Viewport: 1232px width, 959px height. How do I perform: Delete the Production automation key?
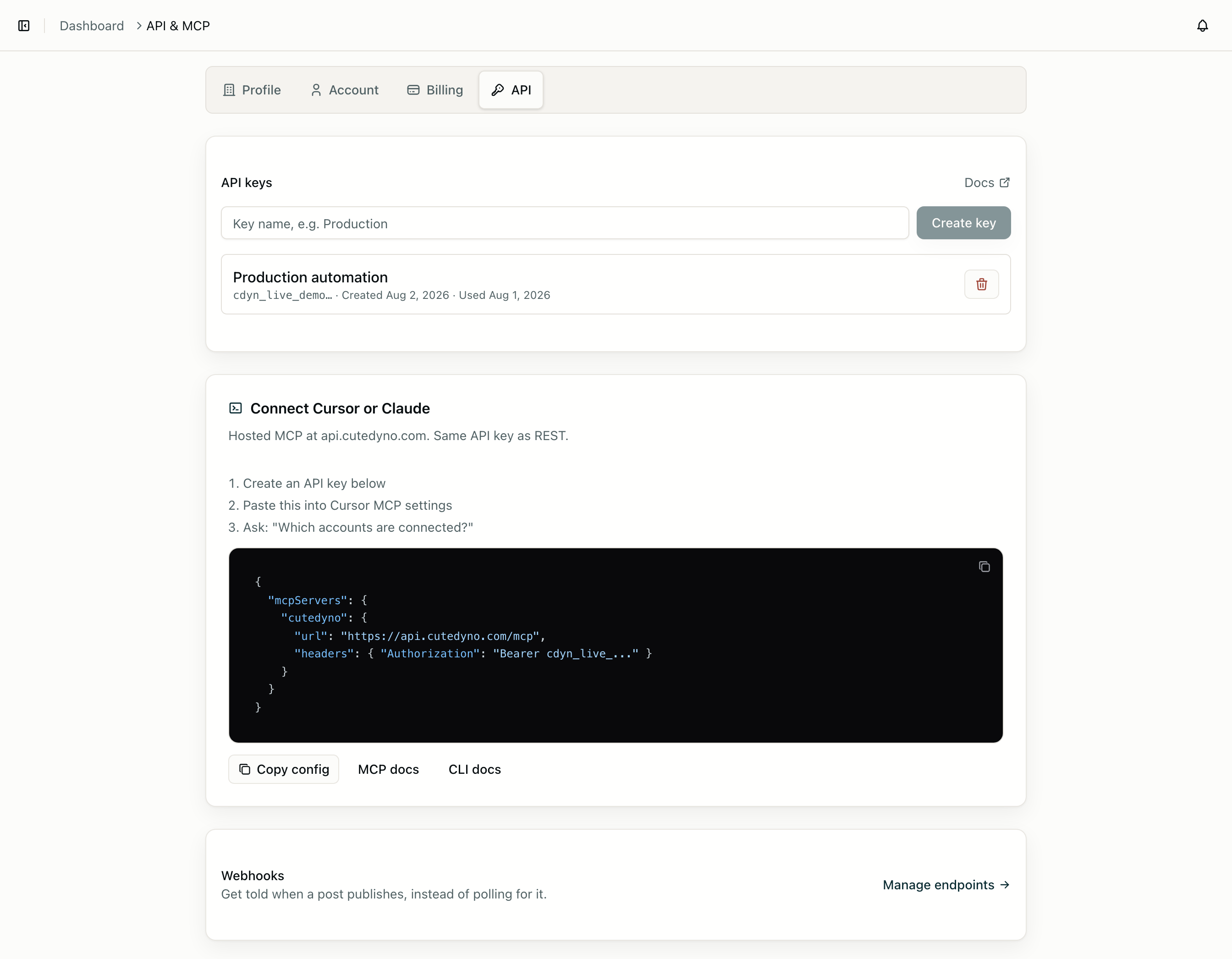(981, 284)
